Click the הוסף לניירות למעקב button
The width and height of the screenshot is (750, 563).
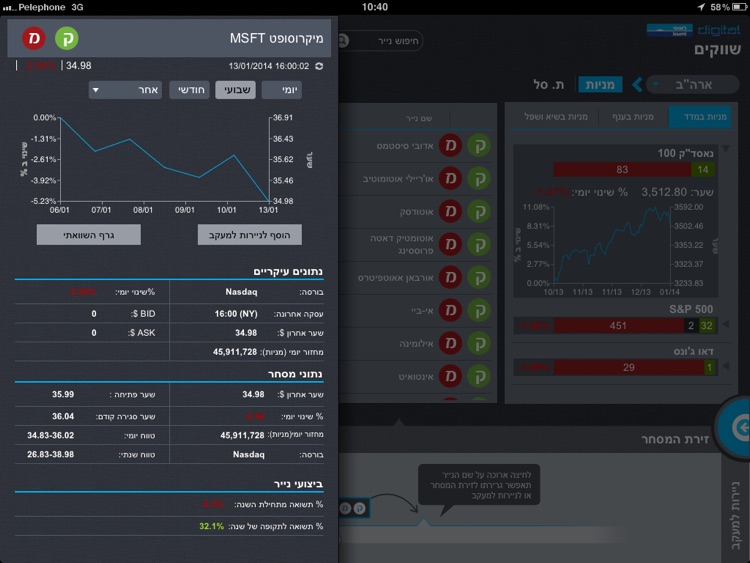[250, 235]
